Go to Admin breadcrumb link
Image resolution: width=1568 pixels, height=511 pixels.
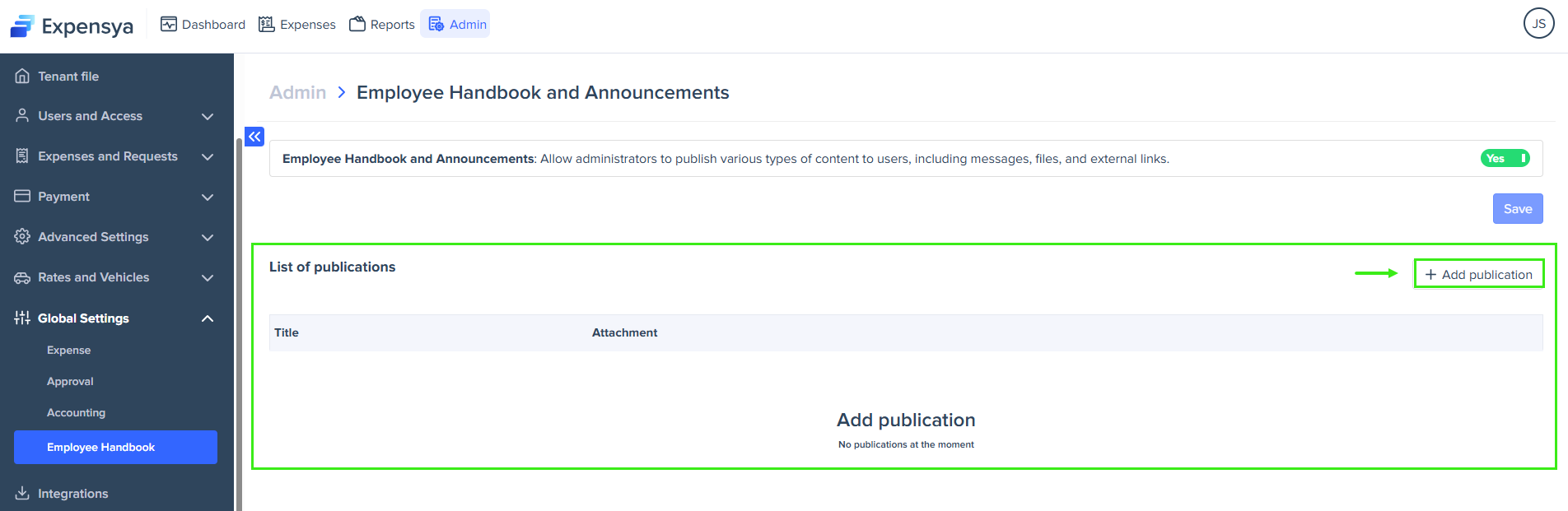pyautogui.click(x=298, y=92)
